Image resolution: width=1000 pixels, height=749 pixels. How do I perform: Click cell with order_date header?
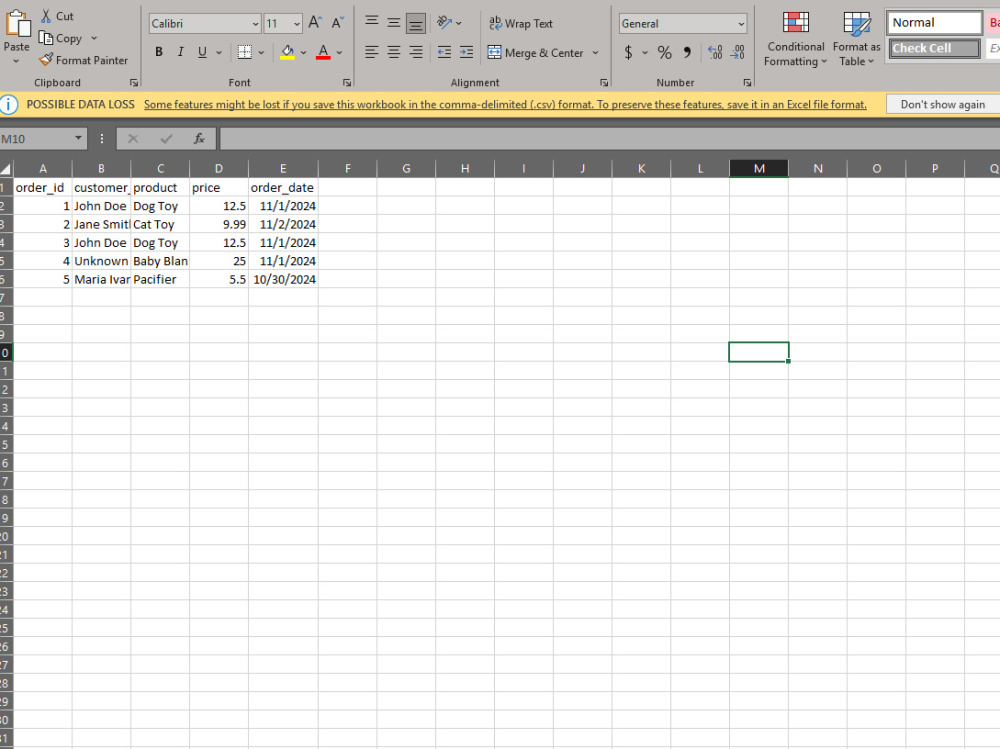[x=283, y=188]
